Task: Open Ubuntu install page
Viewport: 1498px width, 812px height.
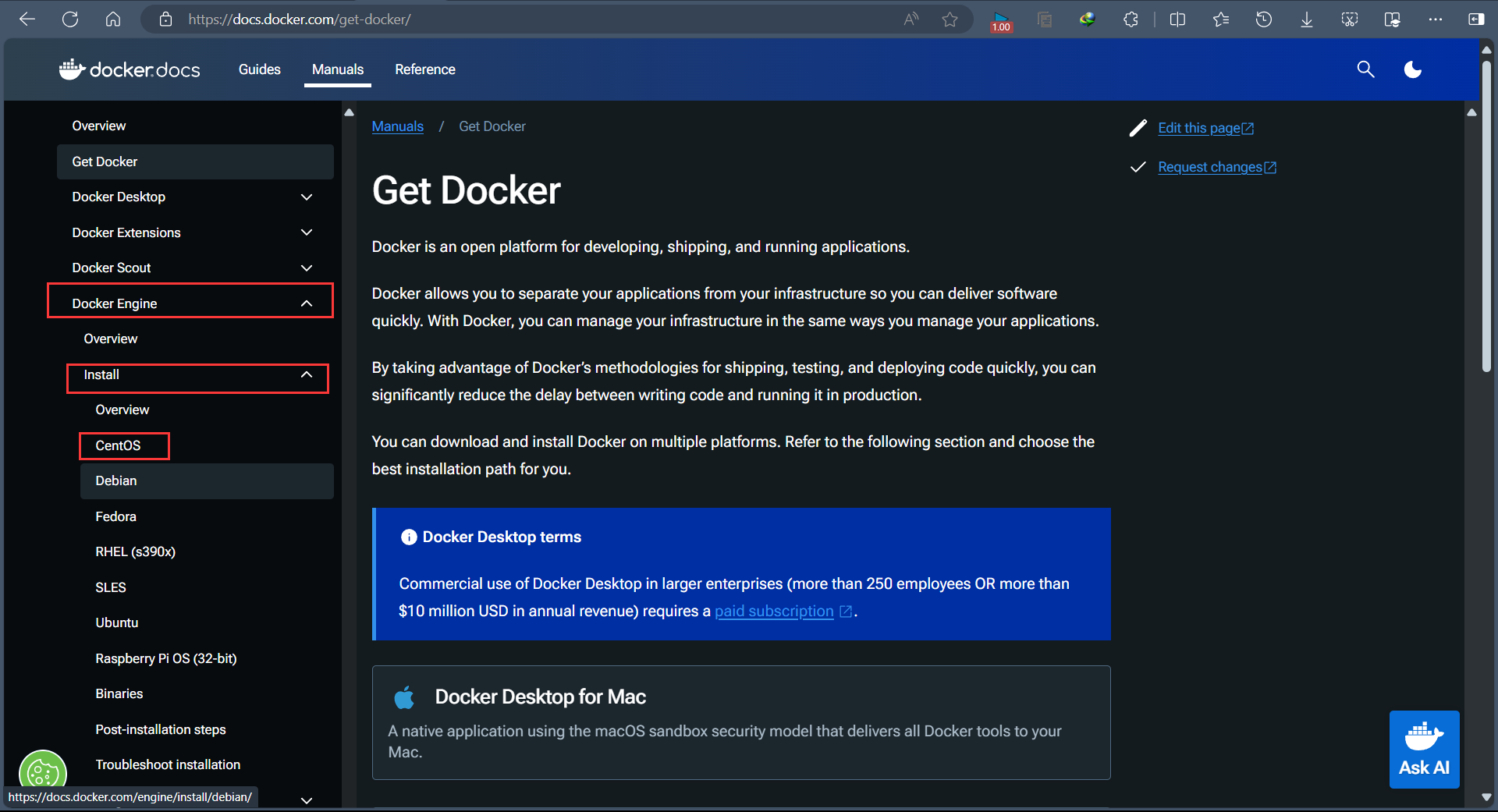Action: 117,622
